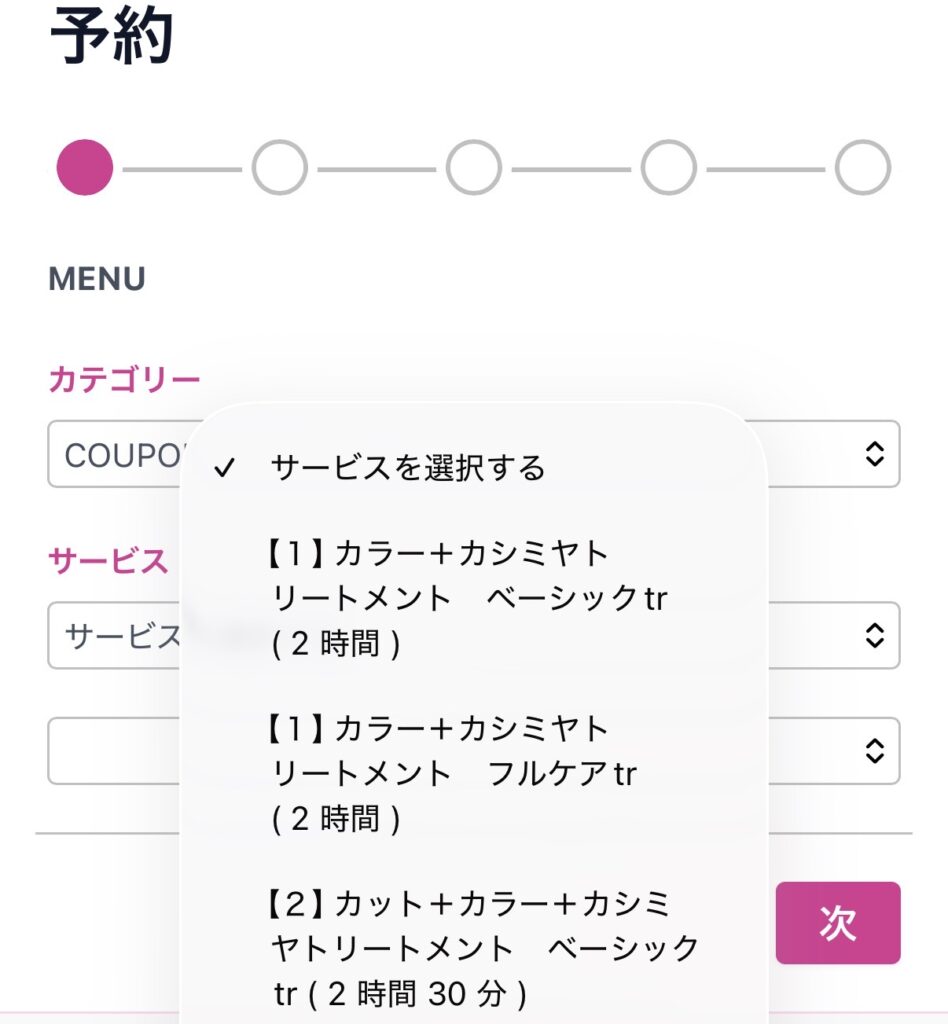Image resolution: width=948 pixels, height=1024 pixels.
Task: Click the MENU section heading
Action: coord(97,279)
